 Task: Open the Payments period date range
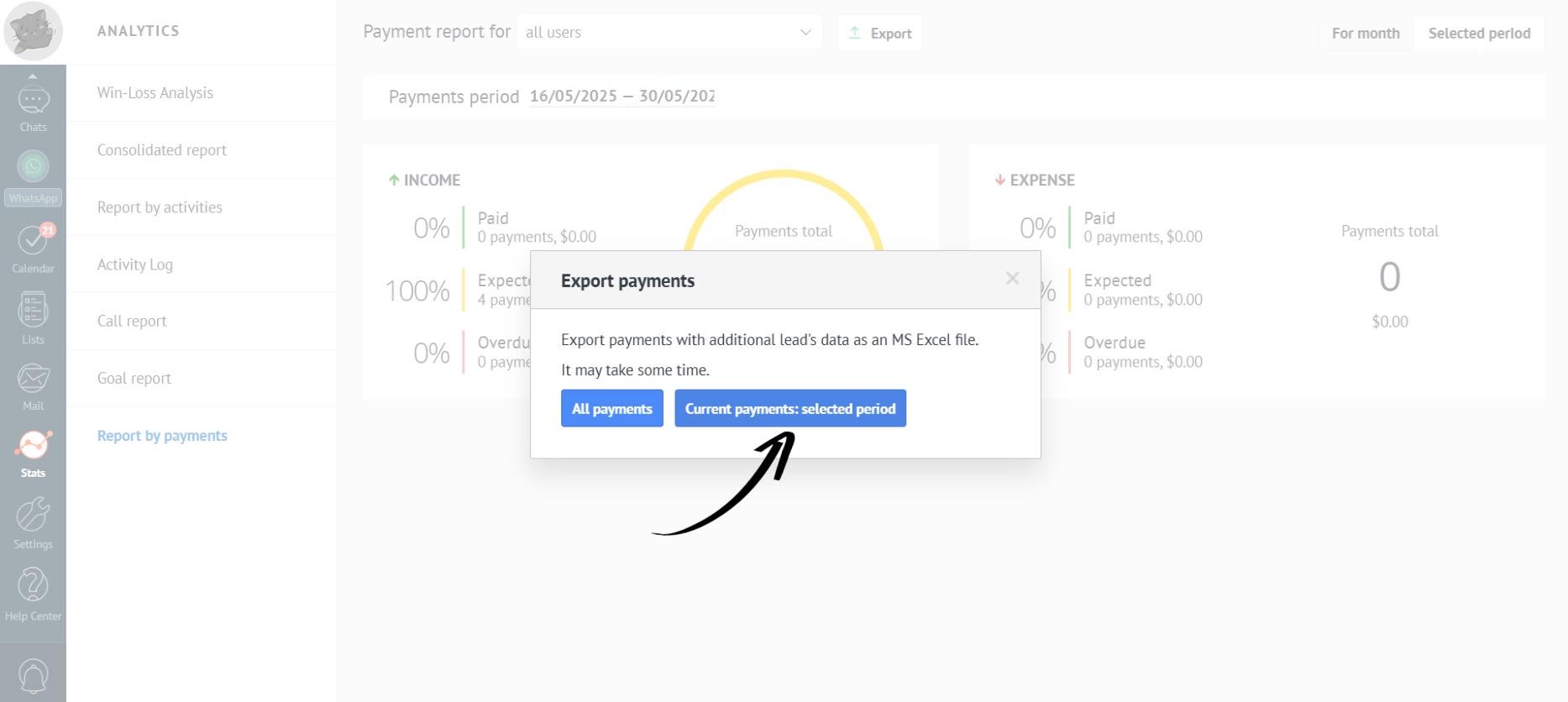[621, 97]
